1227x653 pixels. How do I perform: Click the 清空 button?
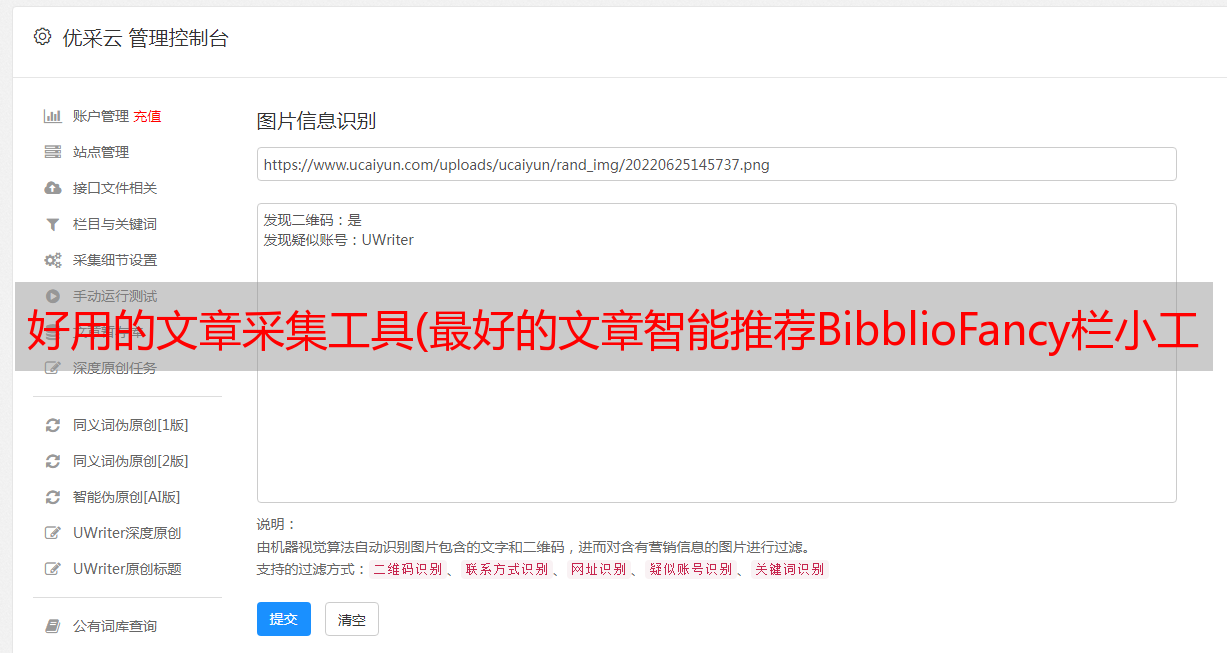352,619
